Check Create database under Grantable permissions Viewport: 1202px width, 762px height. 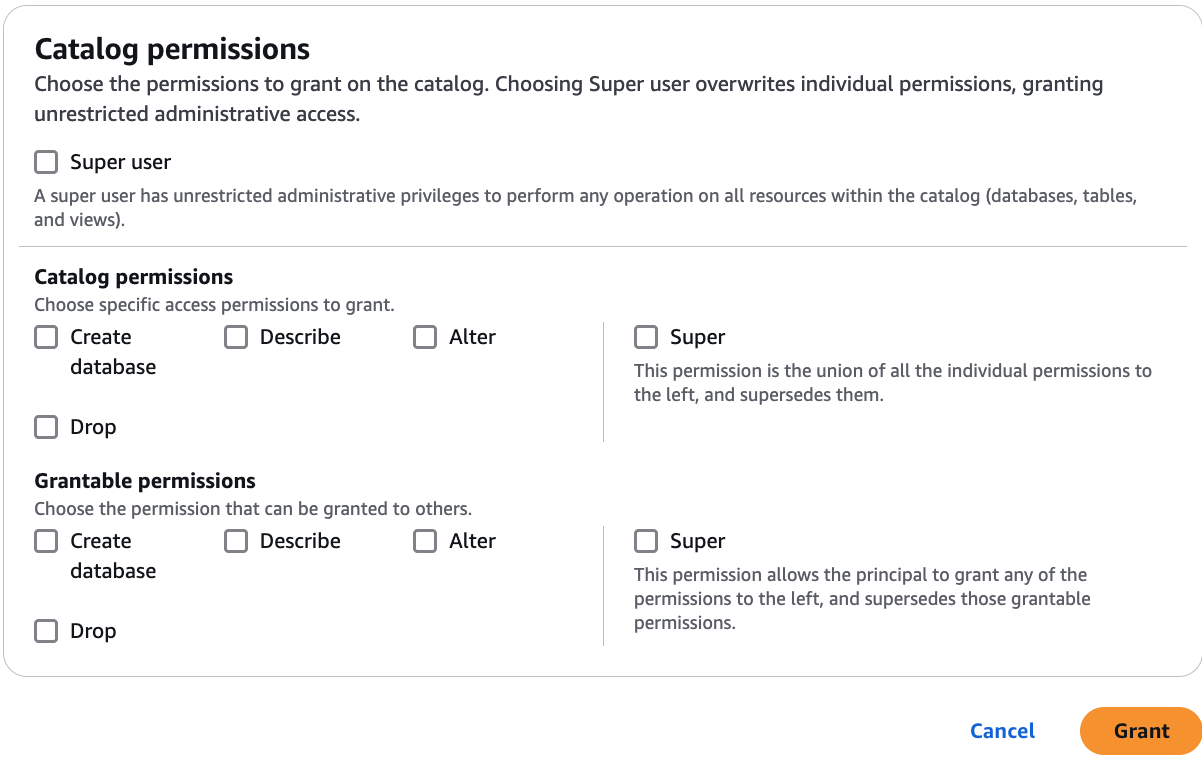tap(46, 541)
